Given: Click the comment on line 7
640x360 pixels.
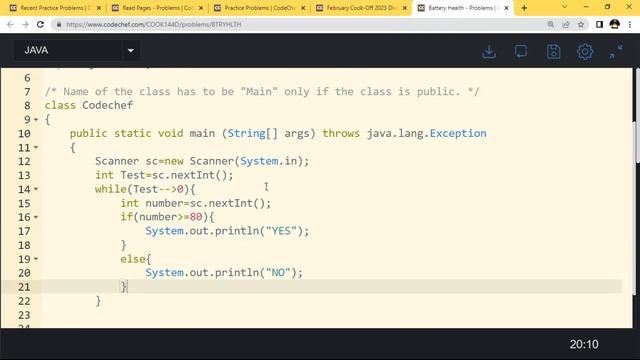Looking at the screenshot, I should (262, 91).
